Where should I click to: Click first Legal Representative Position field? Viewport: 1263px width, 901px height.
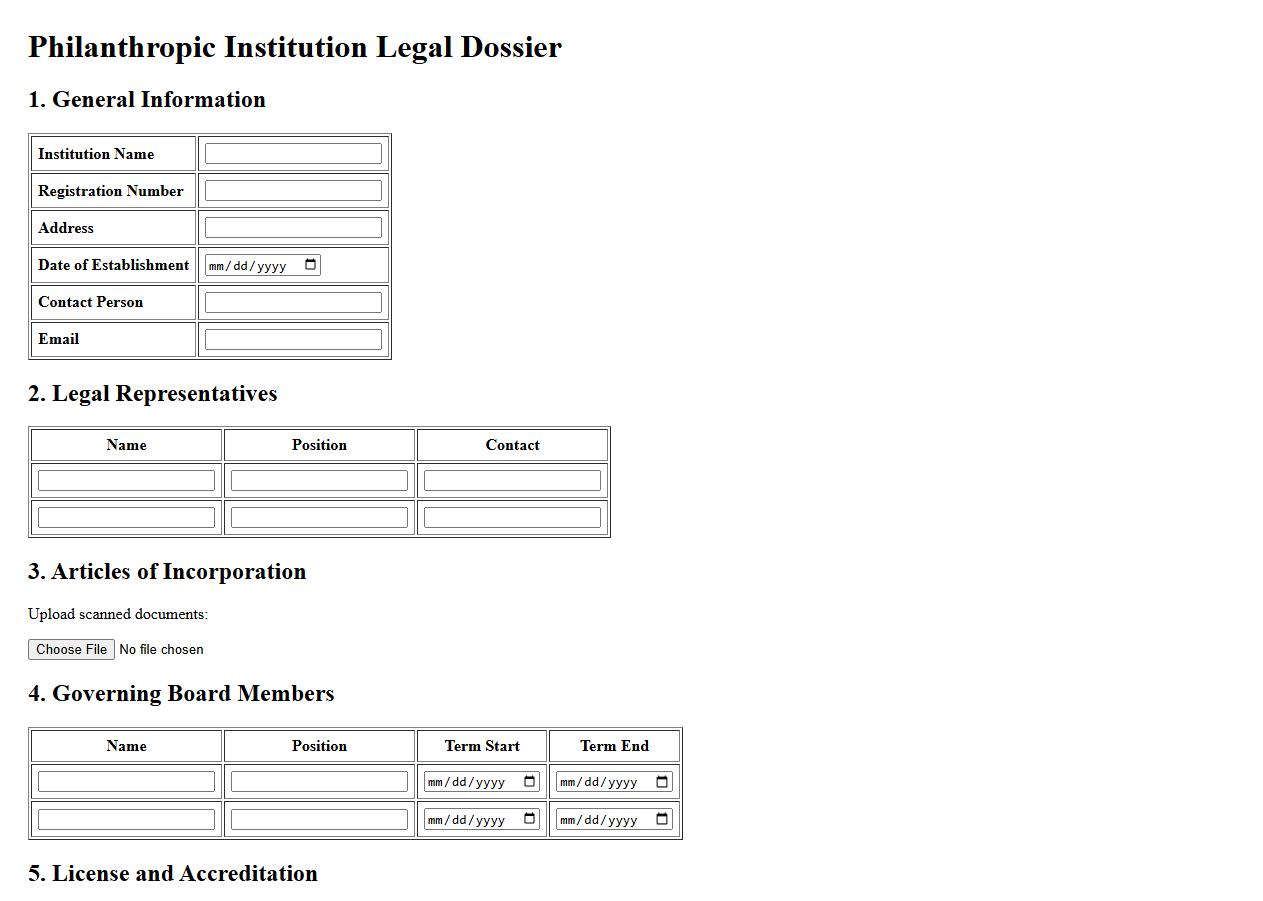click(319, 481)
